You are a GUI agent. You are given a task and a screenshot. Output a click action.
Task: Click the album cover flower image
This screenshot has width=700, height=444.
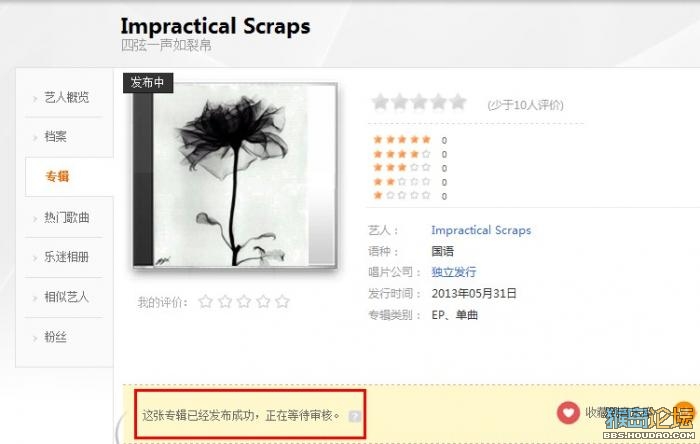click(x=235, y=175)
